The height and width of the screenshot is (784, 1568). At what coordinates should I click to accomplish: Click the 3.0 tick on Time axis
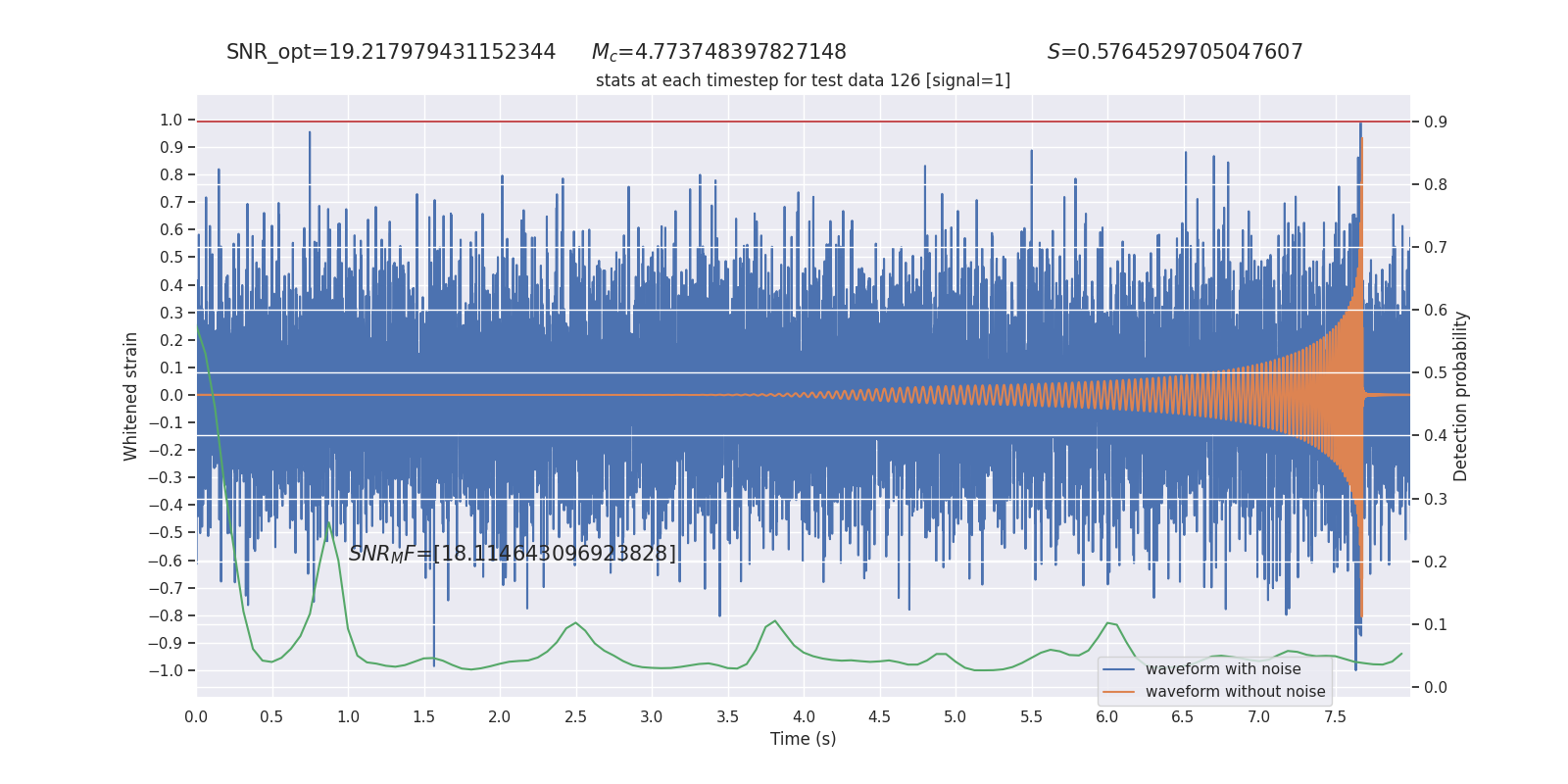coord(652,716)
